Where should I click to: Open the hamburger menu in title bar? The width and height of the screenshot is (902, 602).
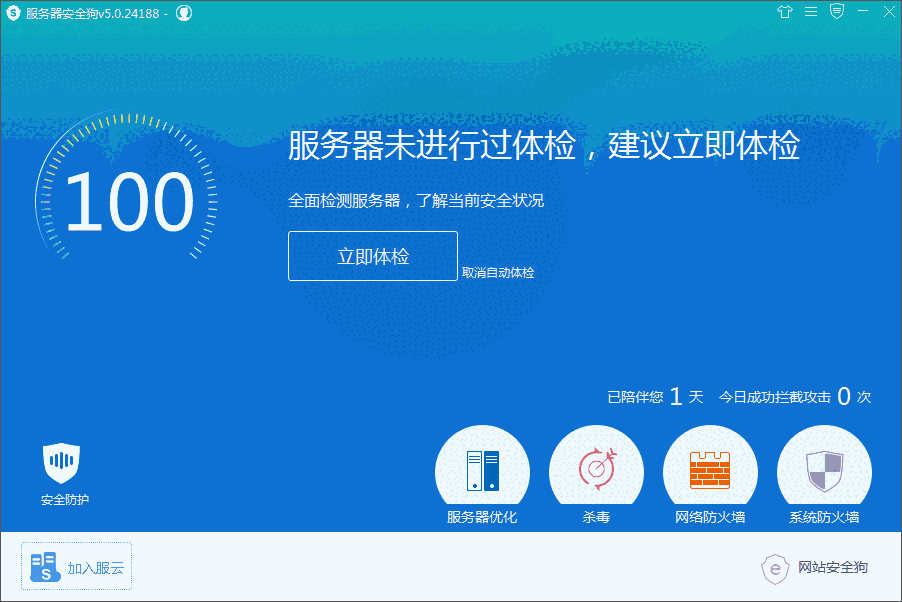(x=810, y=12)
